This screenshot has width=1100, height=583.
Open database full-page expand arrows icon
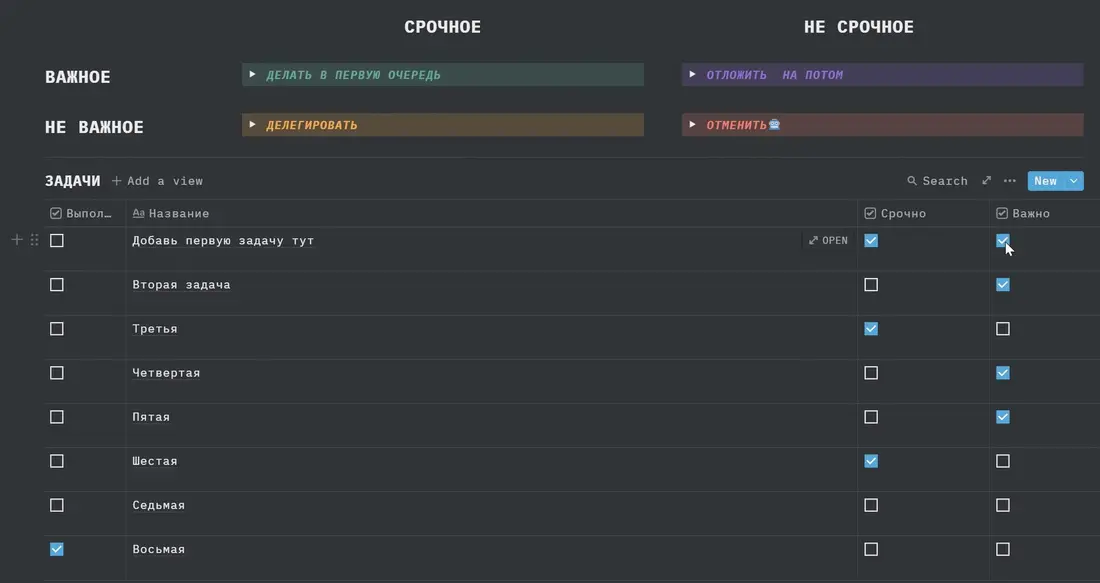click(x=986, y=181)
